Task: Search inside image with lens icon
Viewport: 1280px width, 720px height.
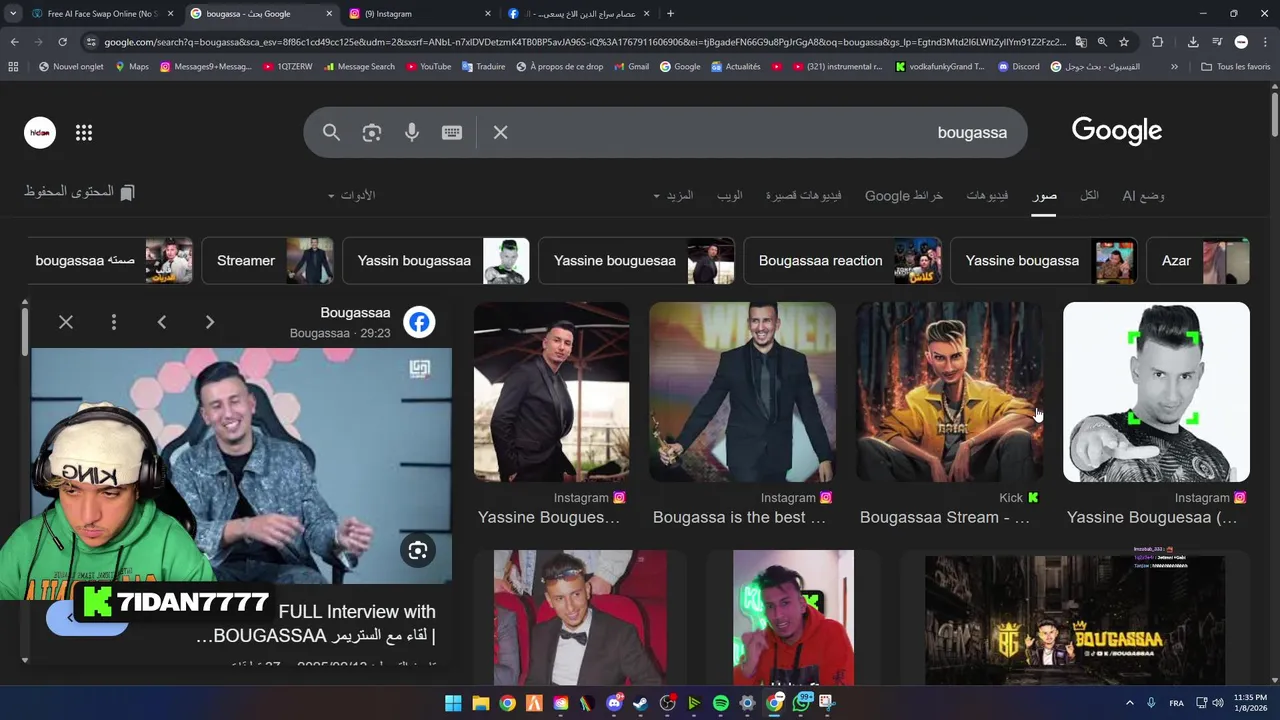Action: [418, 551]
